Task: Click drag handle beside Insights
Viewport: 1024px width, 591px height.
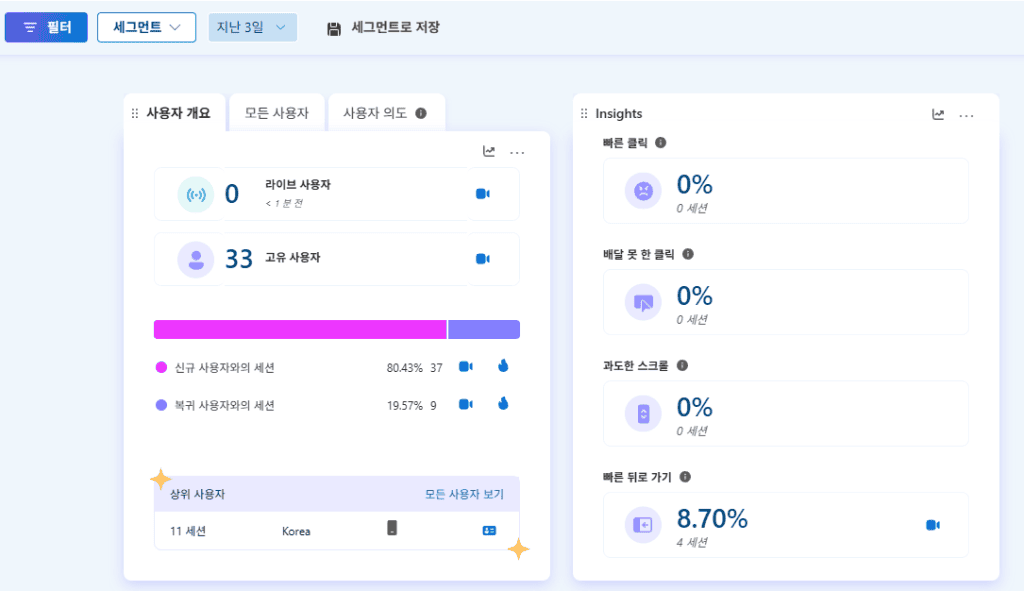Action: 584,114
